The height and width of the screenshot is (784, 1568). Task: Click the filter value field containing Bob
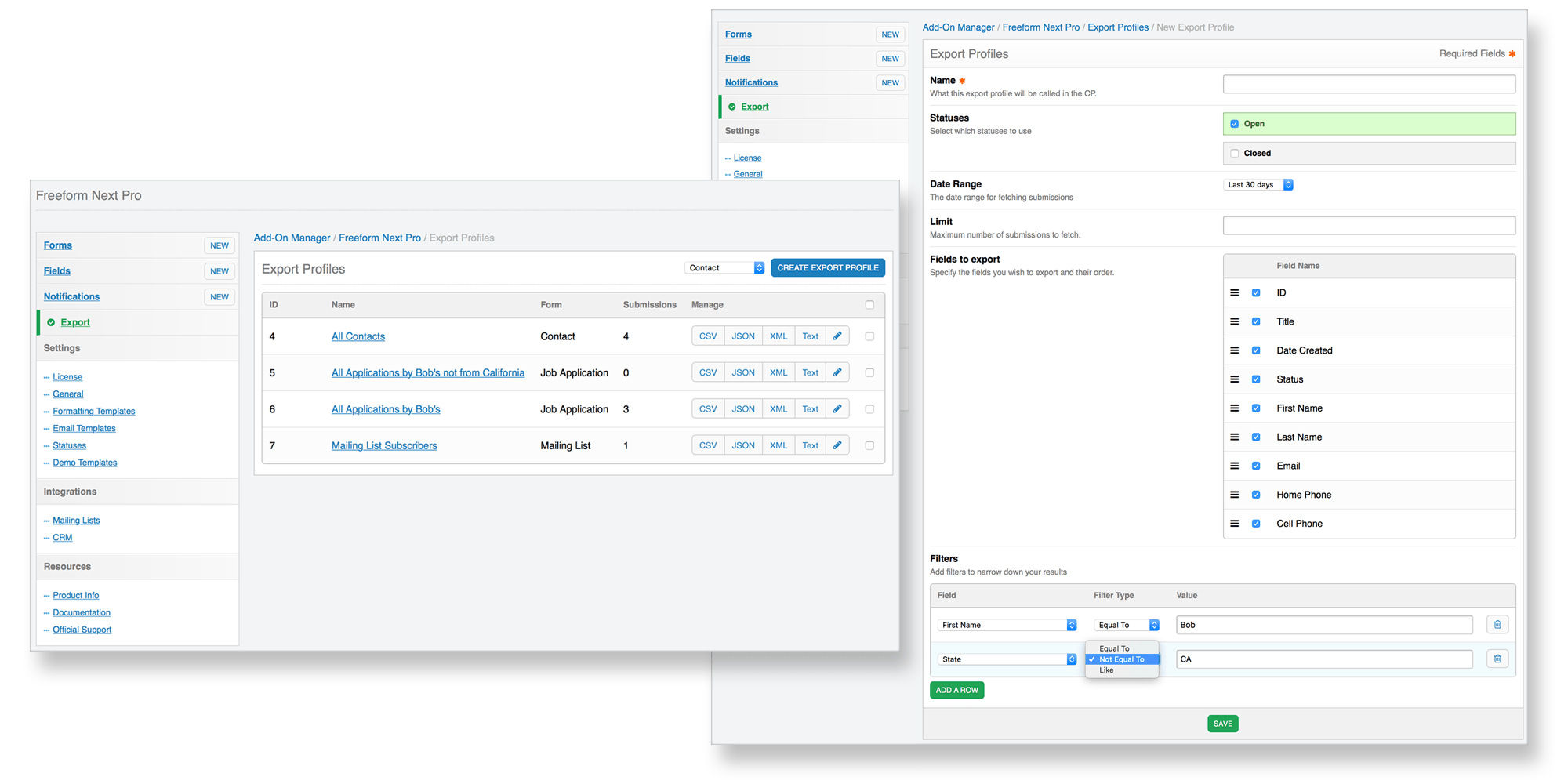click(x=1324, y=625)
